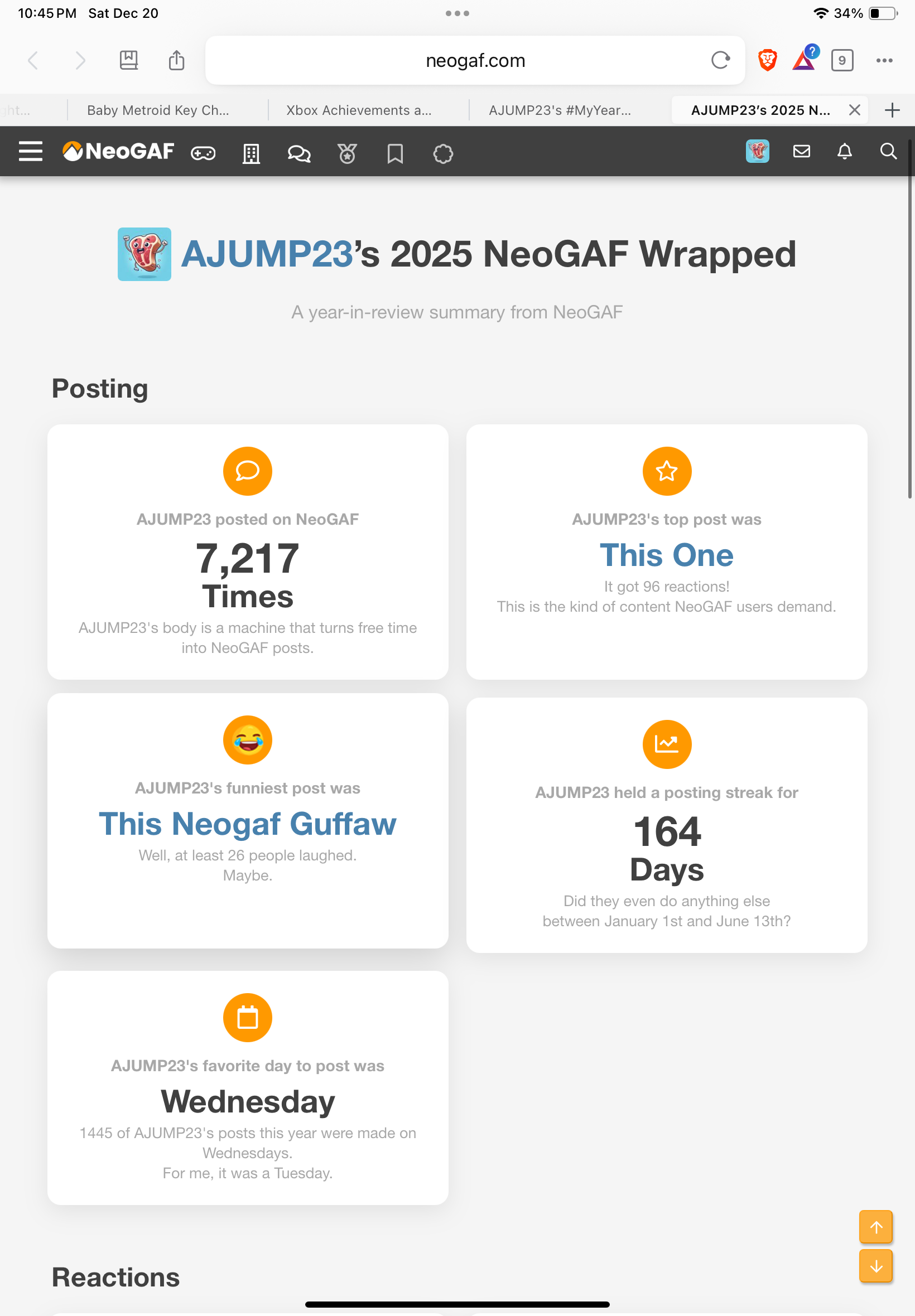The width and height of the screenshot is (915, 1316).
Task: Show open tabs via the 9 tabs counter
Action: point(841,60)
